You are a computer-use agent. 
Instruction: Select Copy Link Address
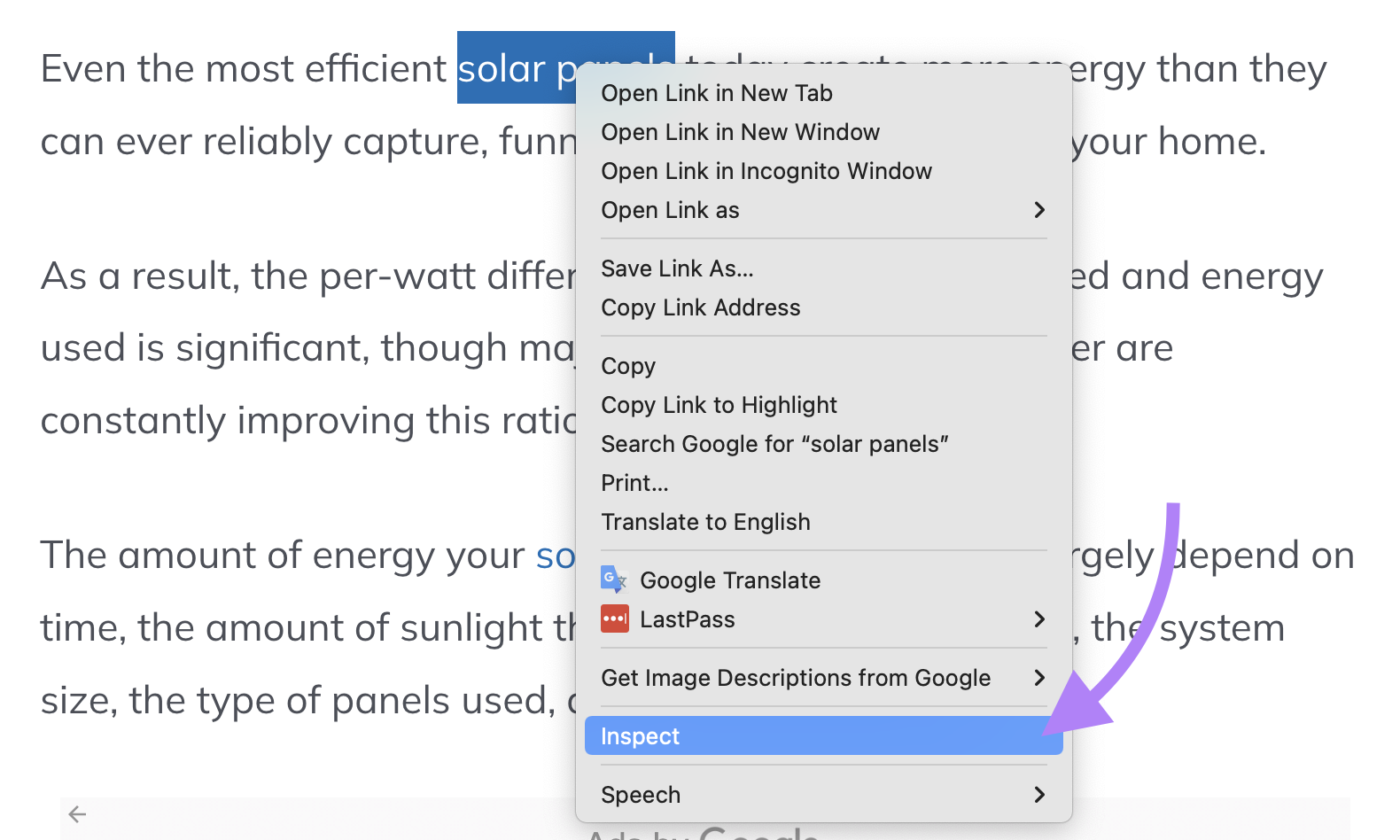tap(701, 307)
